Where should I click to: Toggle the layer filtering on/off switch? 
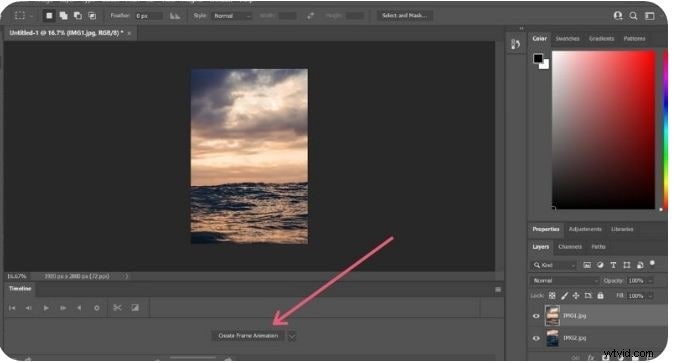click(653, 263)
